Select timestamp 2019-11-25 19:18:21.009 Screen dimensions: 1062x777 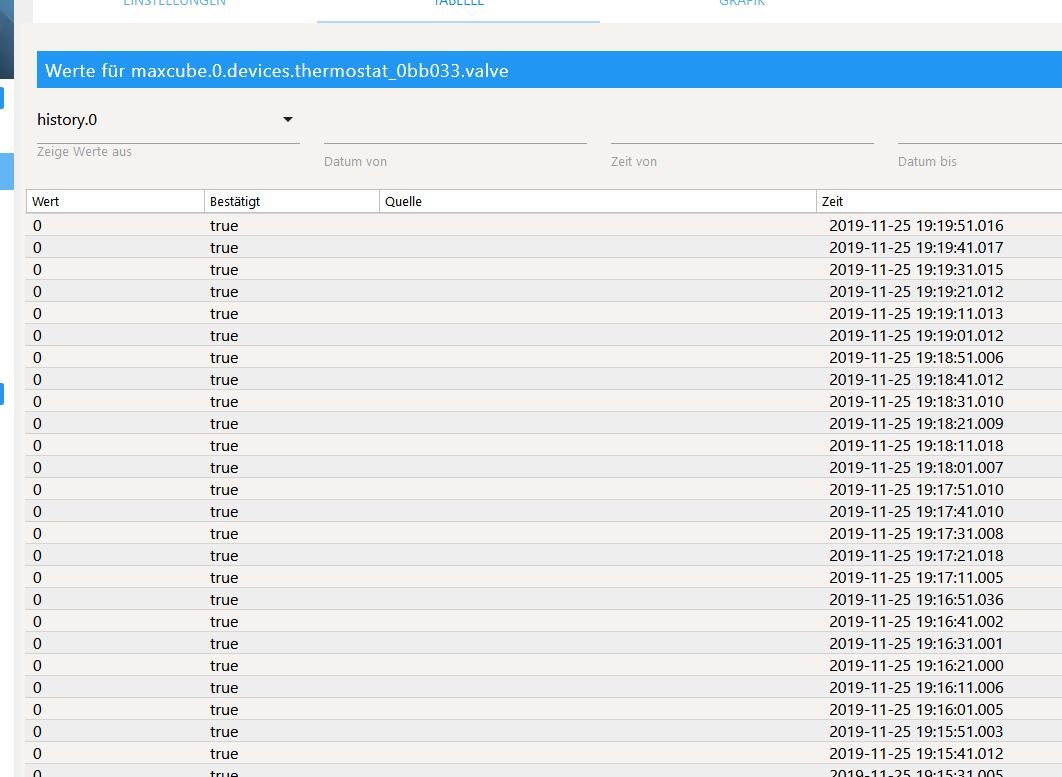point(916,424)
